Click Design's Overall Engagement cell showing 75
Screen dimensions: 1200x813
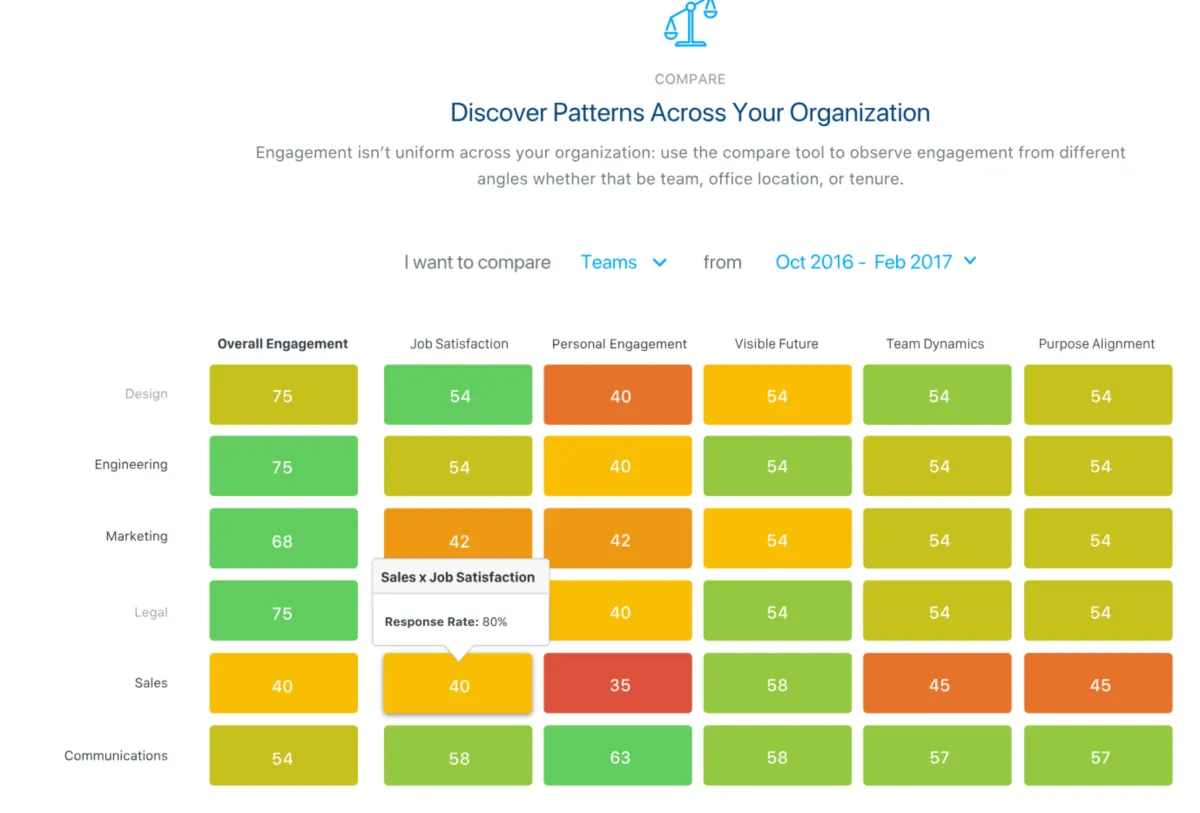pyautogui.click(x=283, y=394)
